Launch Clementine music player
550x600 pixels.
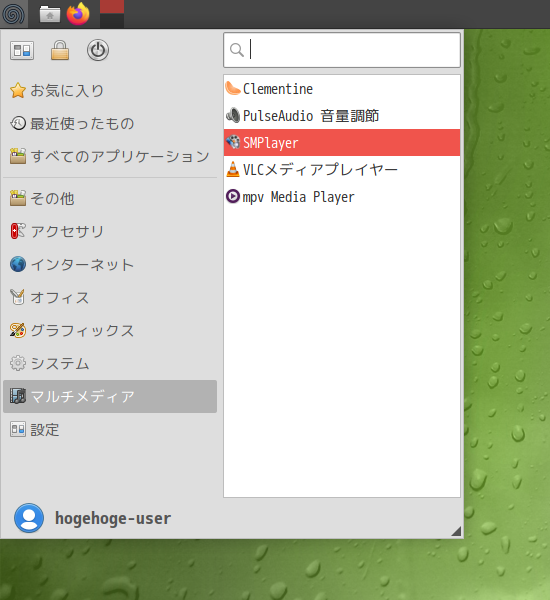coord(342,89)
